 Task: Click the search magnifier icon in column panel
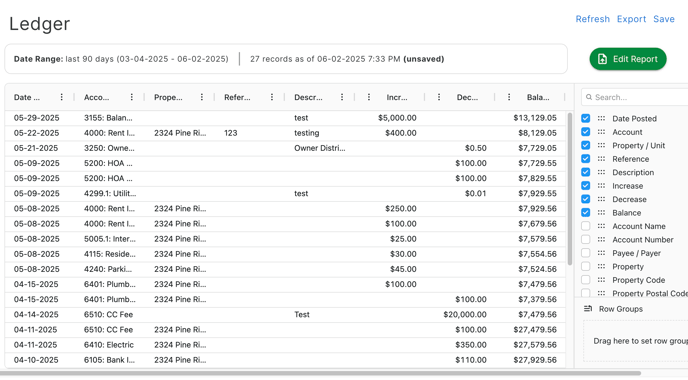(x=589, y=97)
